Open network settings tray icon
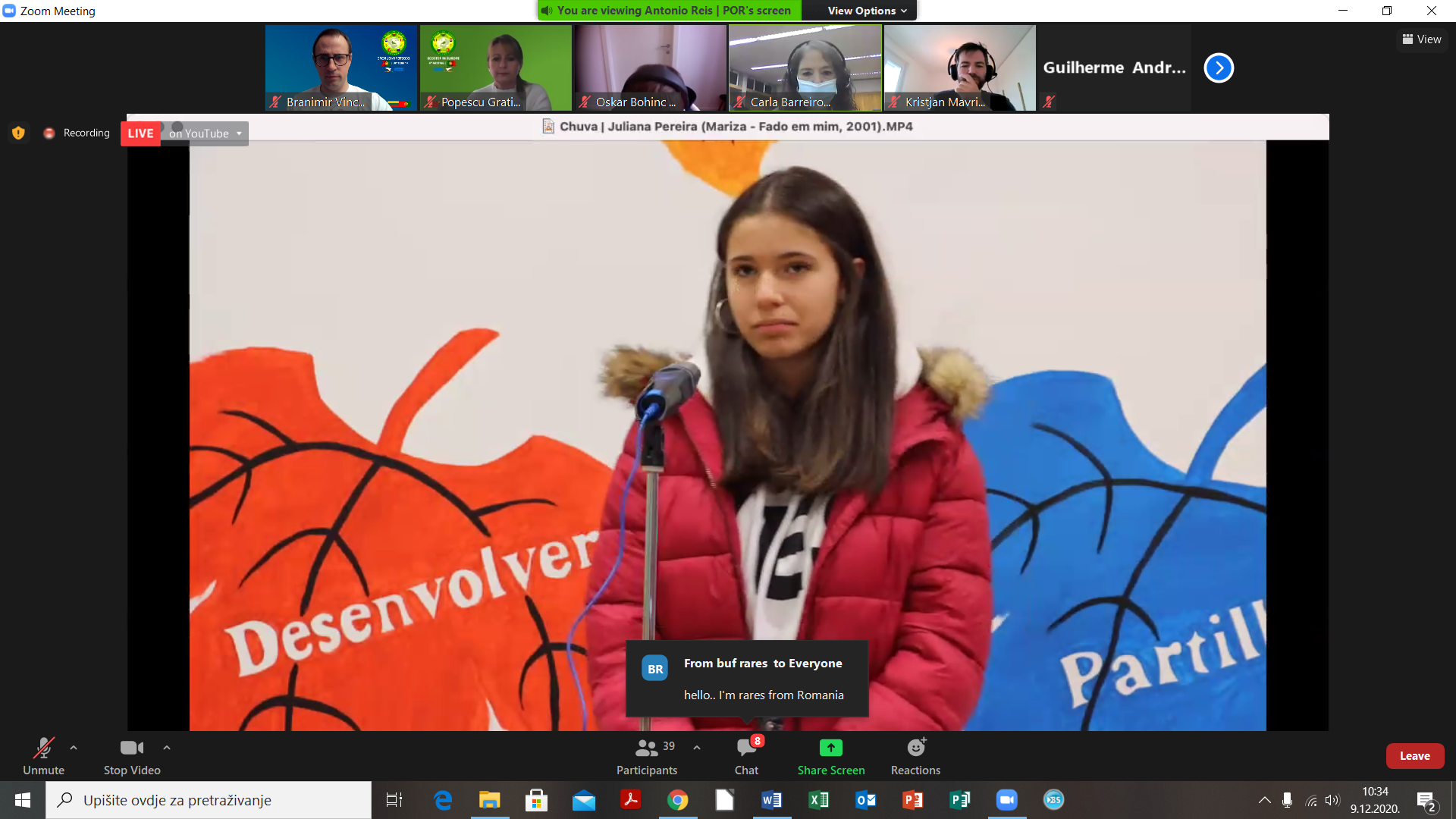This screenshot has height=819, width=1456. (x=1311, y=800)
